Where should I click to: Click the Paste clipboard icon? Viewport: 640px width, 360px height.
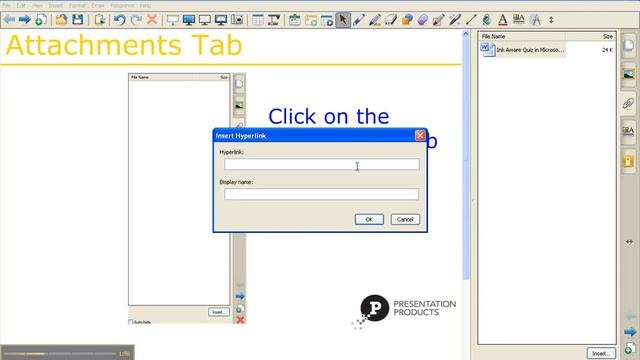click(100, 19)
